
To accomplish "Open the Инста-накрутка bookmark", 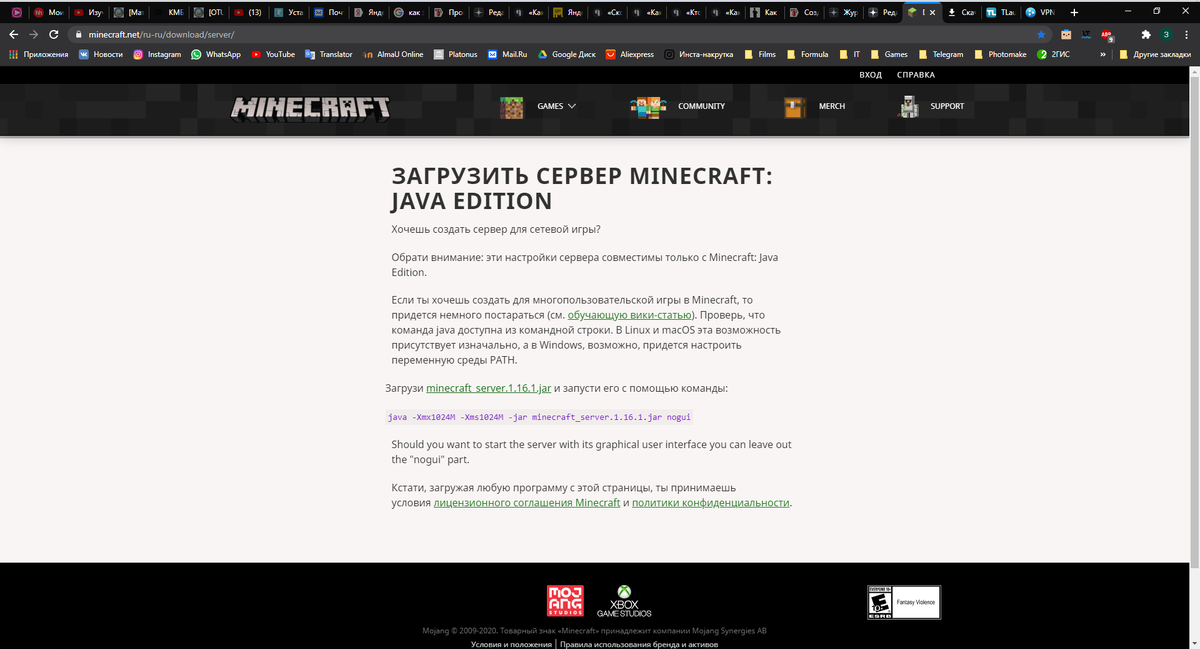I will pos(699,54).
